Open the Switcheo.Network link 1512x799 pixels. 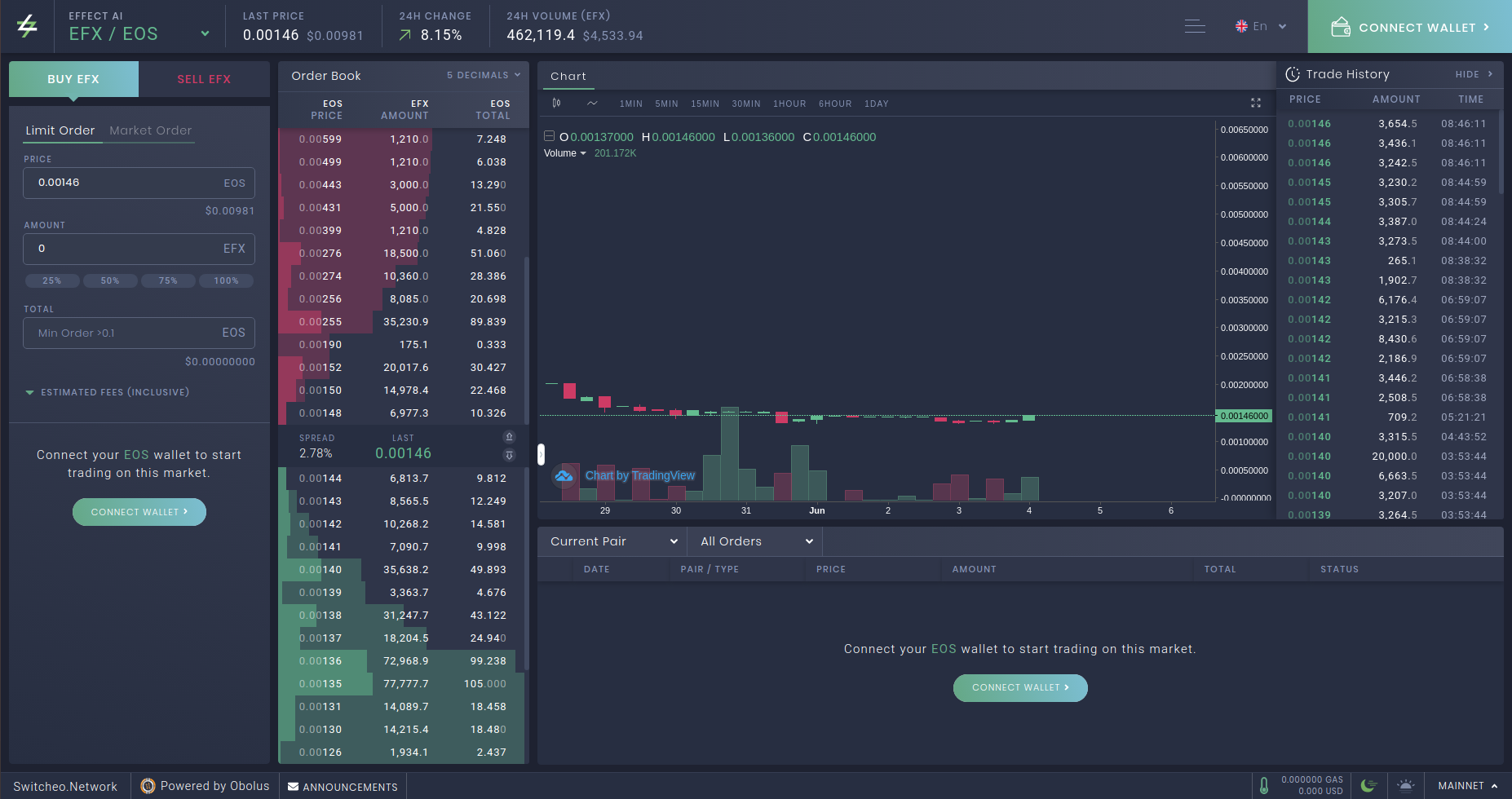65,787
